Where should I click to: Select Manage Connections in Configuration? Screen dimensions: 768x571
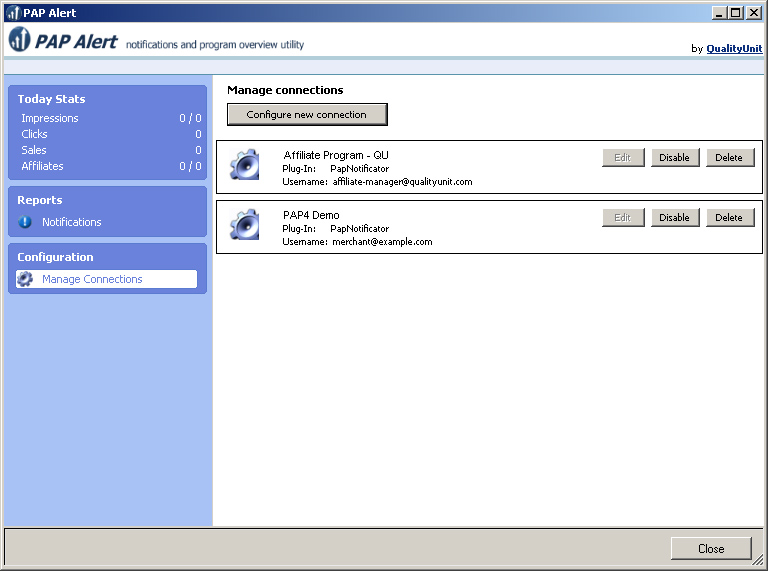coord(106,279)
